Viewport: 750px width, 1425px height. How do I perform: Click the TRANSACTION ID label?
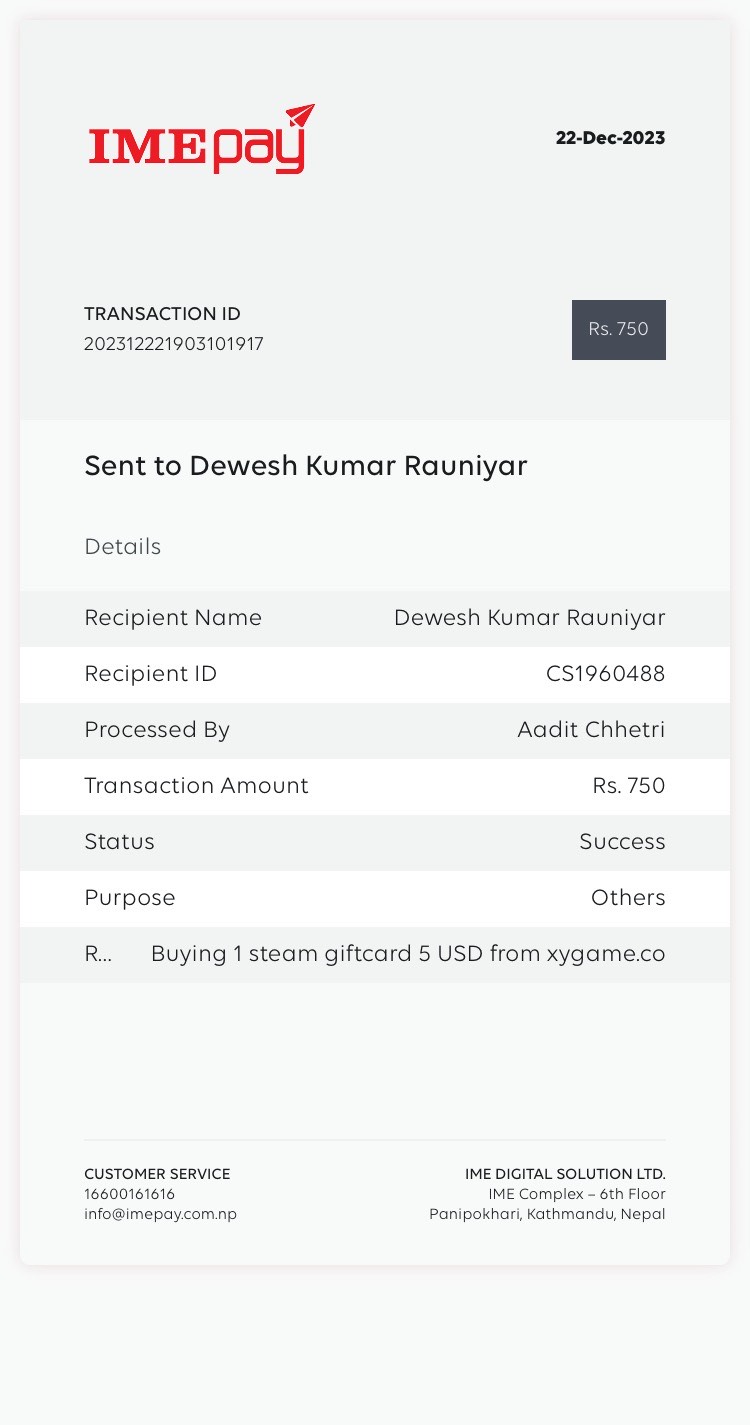162,314
